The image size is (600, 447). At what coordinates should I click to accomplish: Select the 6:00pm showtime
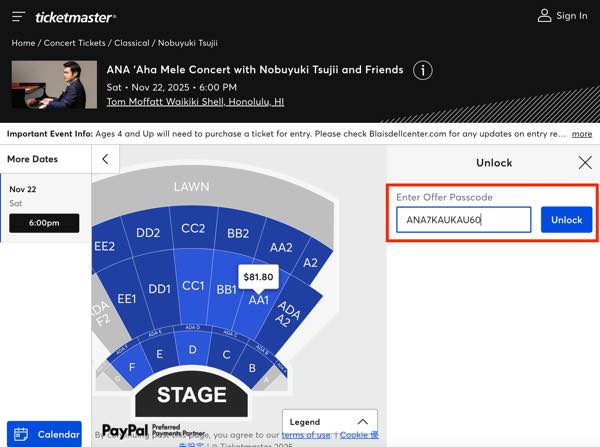pyautogui.click(x=44, y=223)
